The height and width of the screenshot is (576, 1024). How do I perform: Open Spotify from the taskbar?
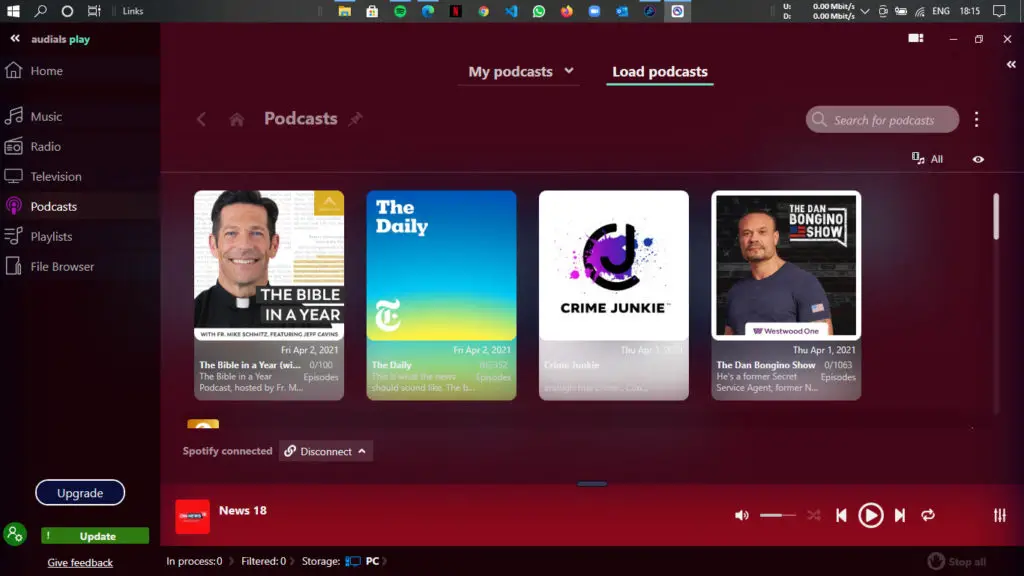400,11
